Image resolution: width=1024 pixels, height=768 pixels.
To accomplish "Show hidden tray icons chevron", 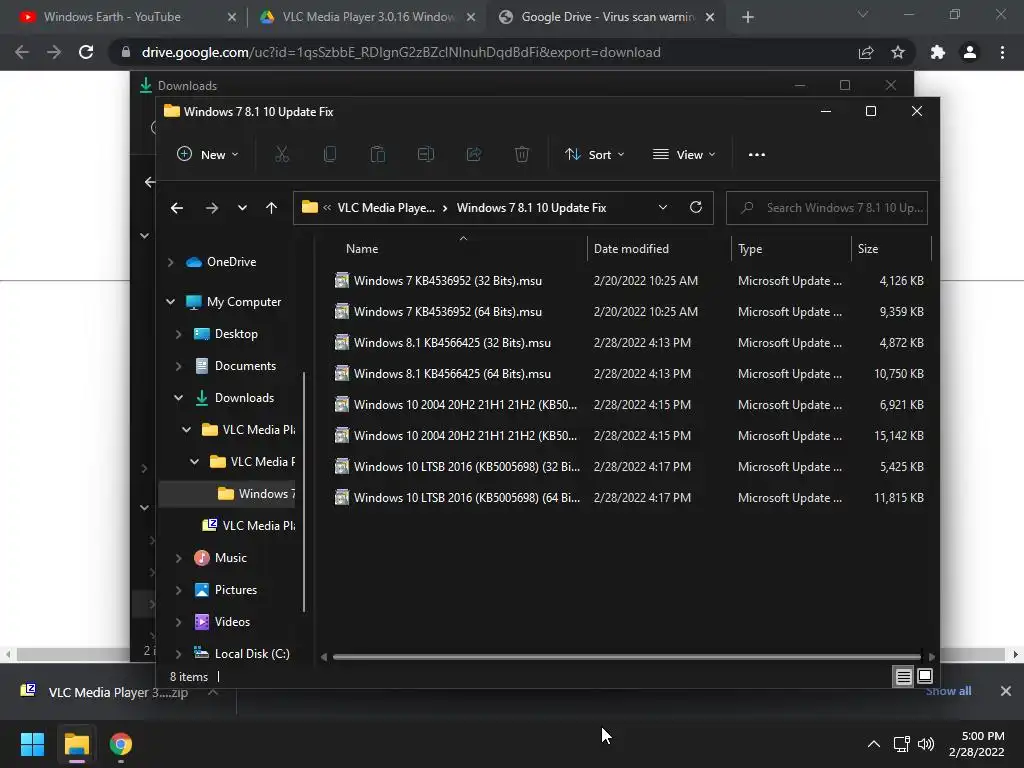I will [874, 744].
